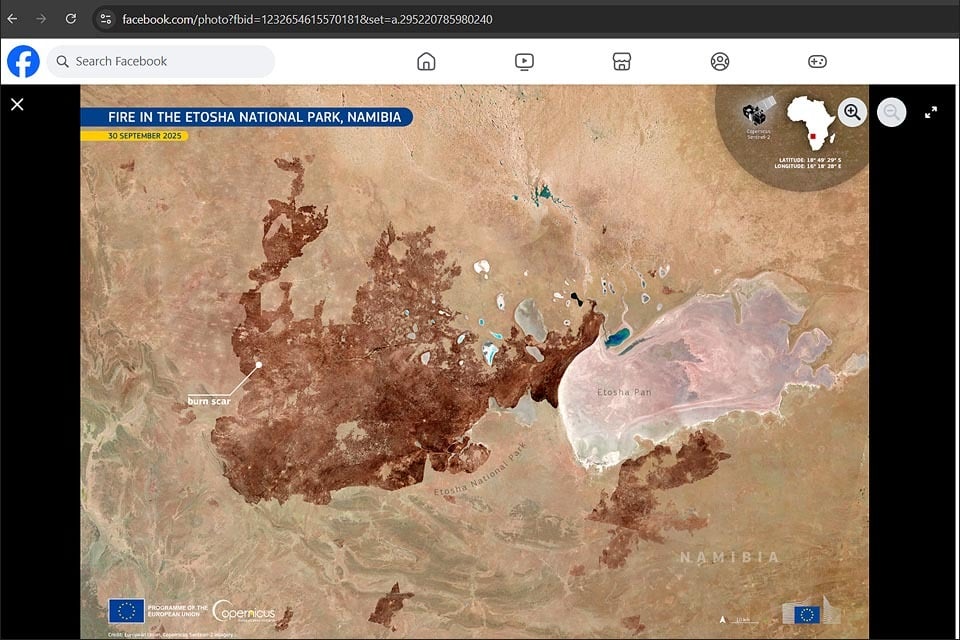The height and width of the screenshot is (640, 960).
Task: Open Facebook Marketplace
Action: [x=622, y=61]
